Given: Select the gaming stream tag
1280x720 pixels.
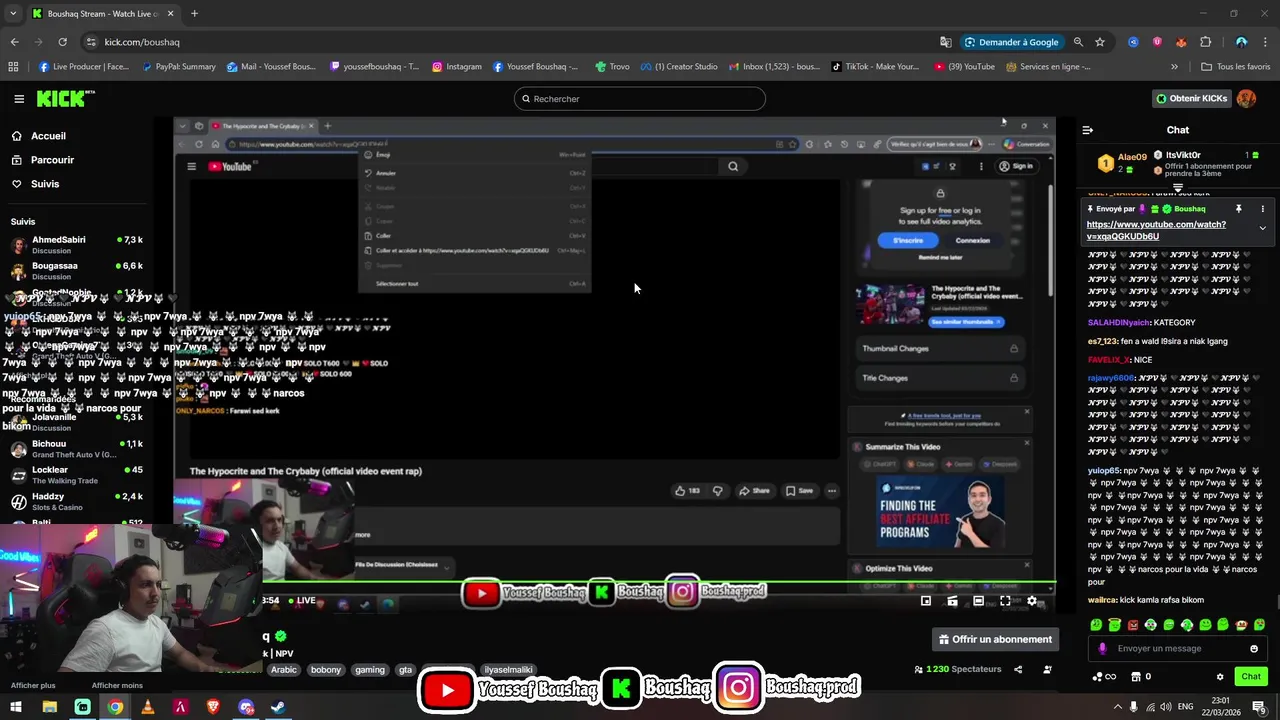Looking at the screenshot, I should point(370,670).
